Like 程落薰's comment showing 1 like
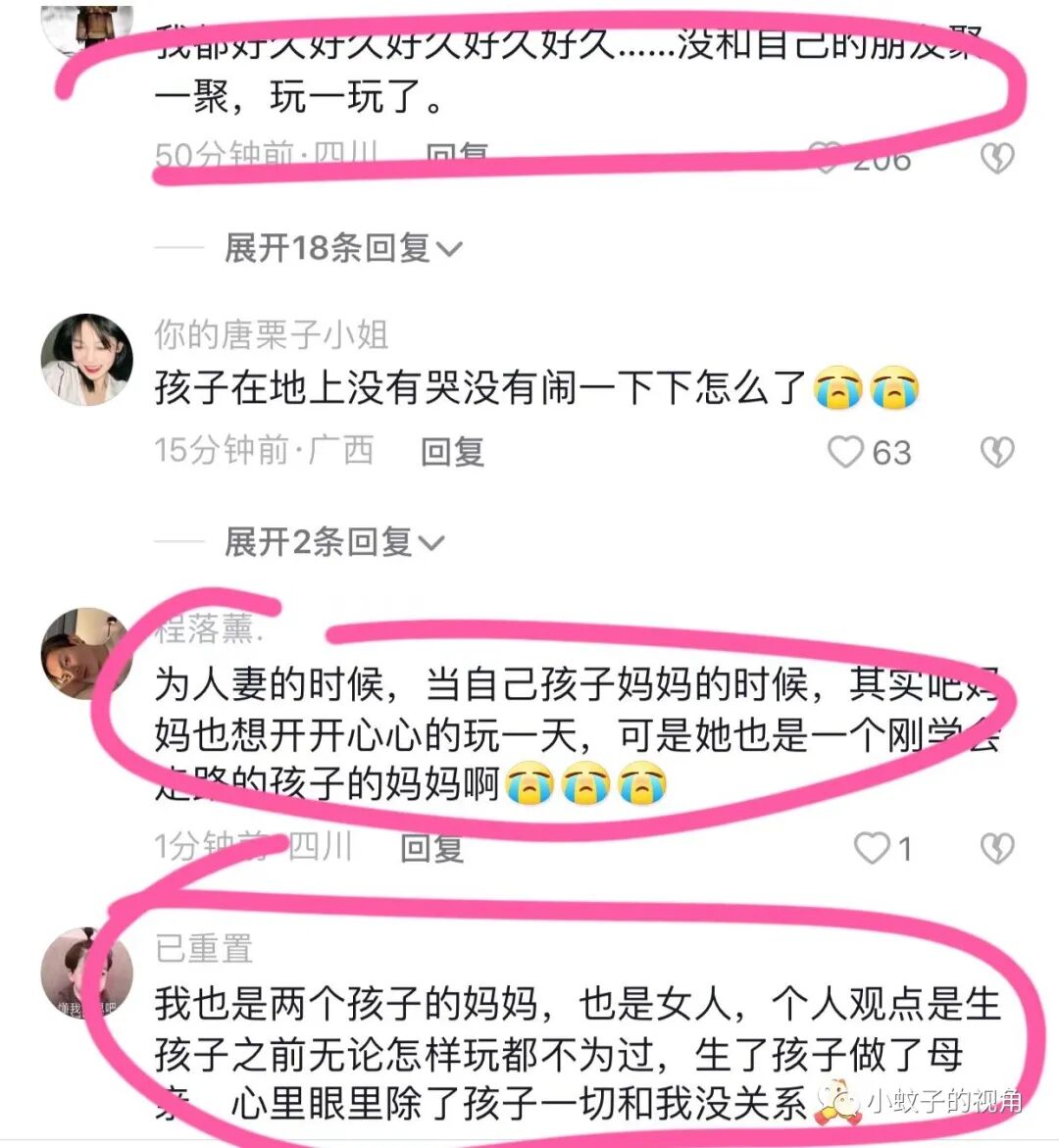This screenshot has width=1059, height=1148. click(872, 848)
